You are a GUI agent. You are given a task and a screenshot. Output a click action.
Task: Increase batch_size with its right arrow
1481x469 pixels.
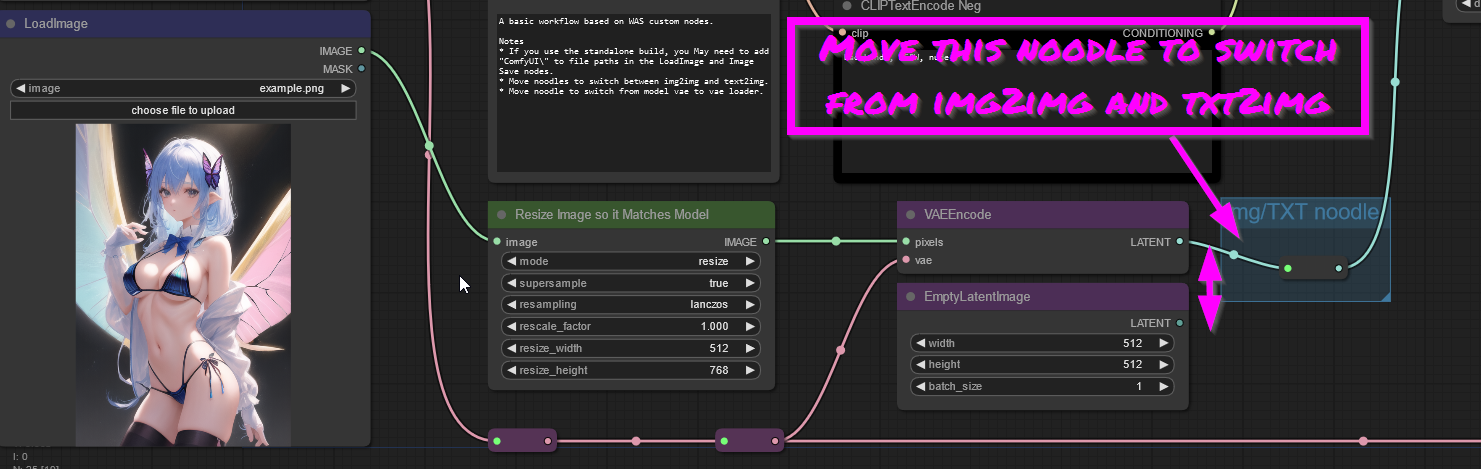(x=1163, y=387)
